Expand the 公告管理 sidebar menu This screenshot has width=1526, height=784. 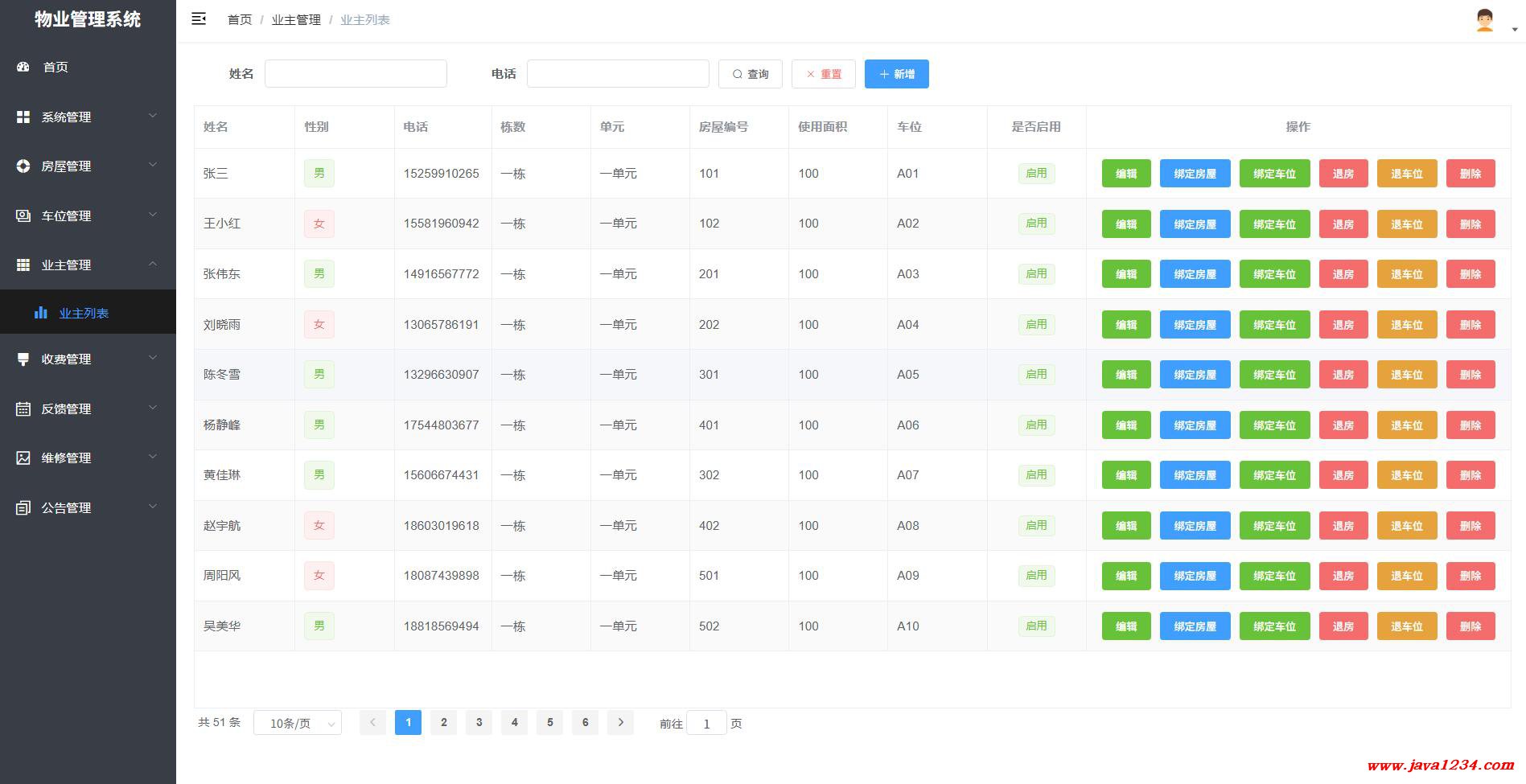(x=88, y=508)
